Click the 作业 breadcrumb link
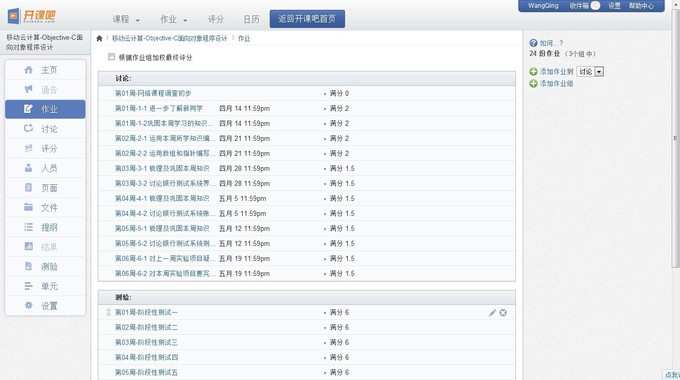The height and width of the screenshot is (380, 680). [x=244, y=39]
